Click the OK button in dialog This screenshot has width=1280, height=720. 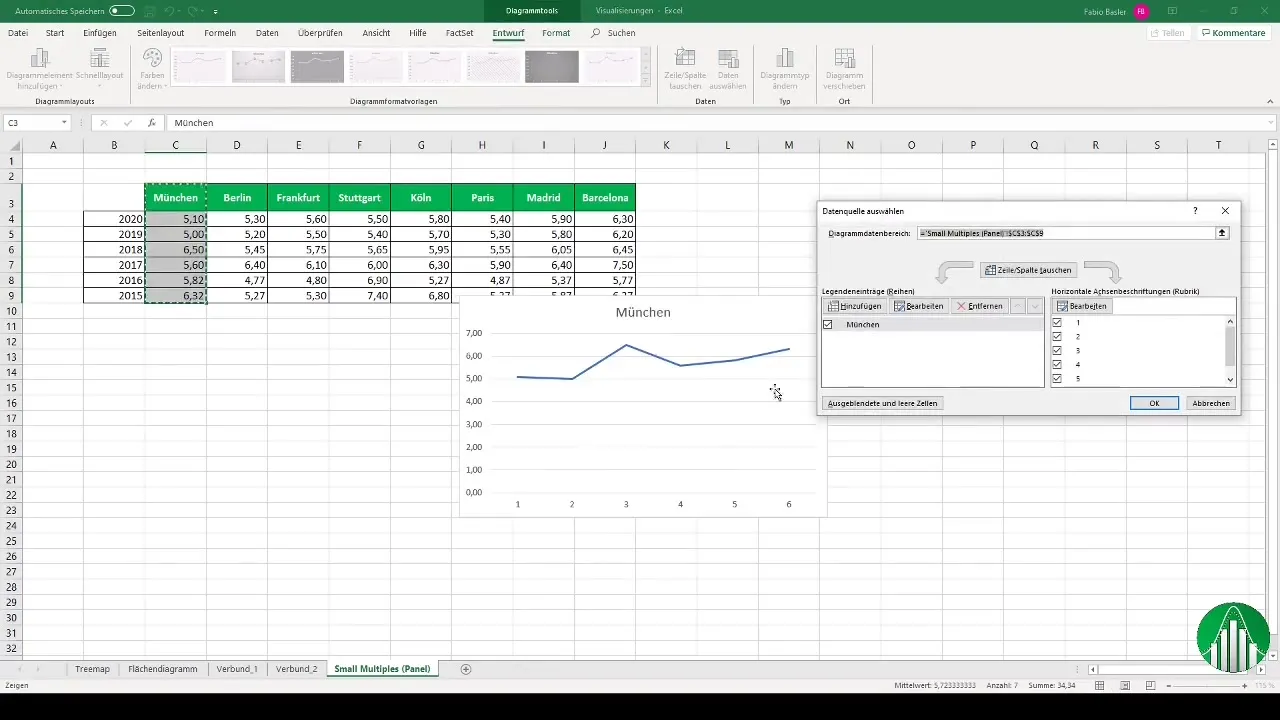1154,403
